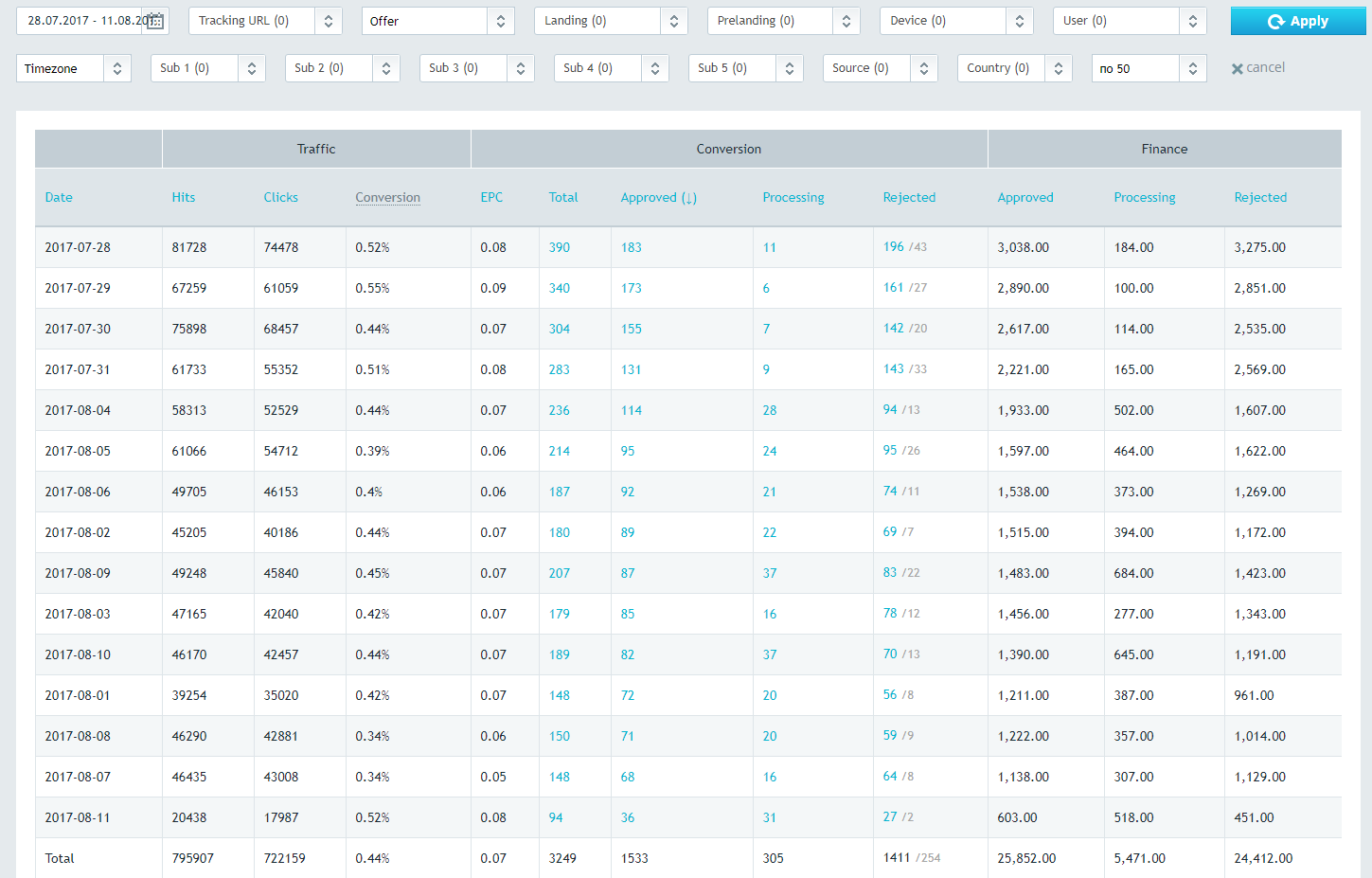Open the Landing (0) dropdown
Screen dimensions: 1372x878
click(x=611, y=21)
